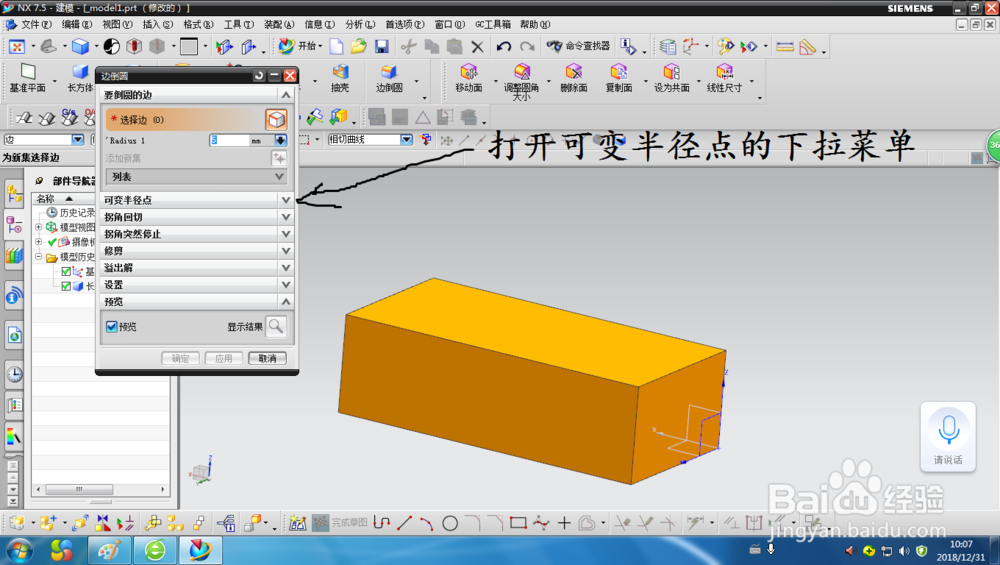The height and width of the screenshot is (565, 1000).
Task: Toggle the Preview (预览) checkbox
Action: (112, 327)
